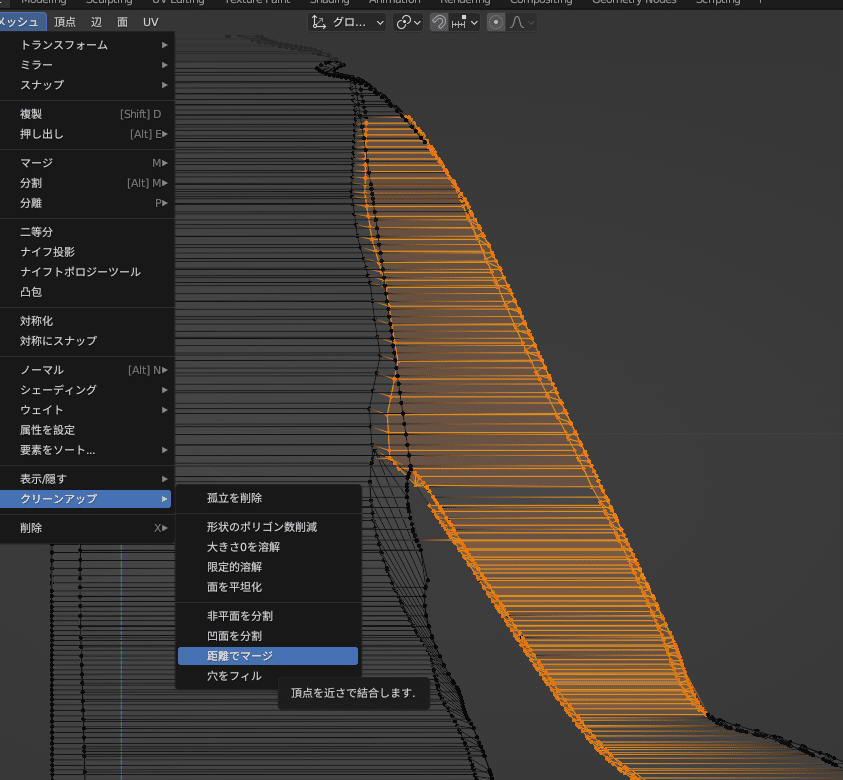Choose 複製 from the mesh menu

coord(86,114)
